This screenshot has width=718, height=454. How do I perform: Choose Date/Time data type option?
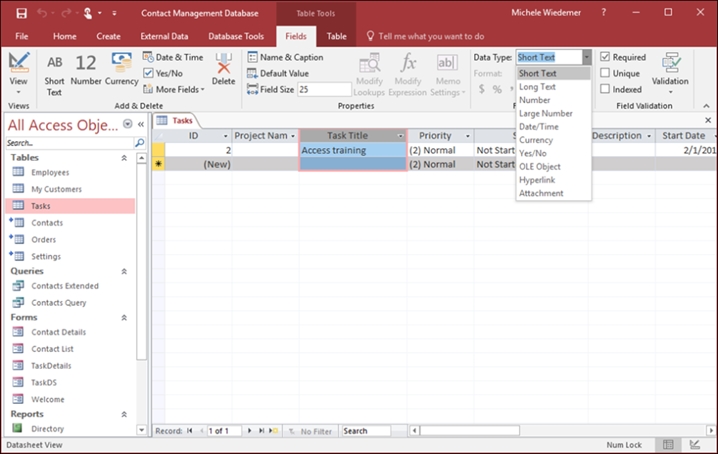click(554, 127)
